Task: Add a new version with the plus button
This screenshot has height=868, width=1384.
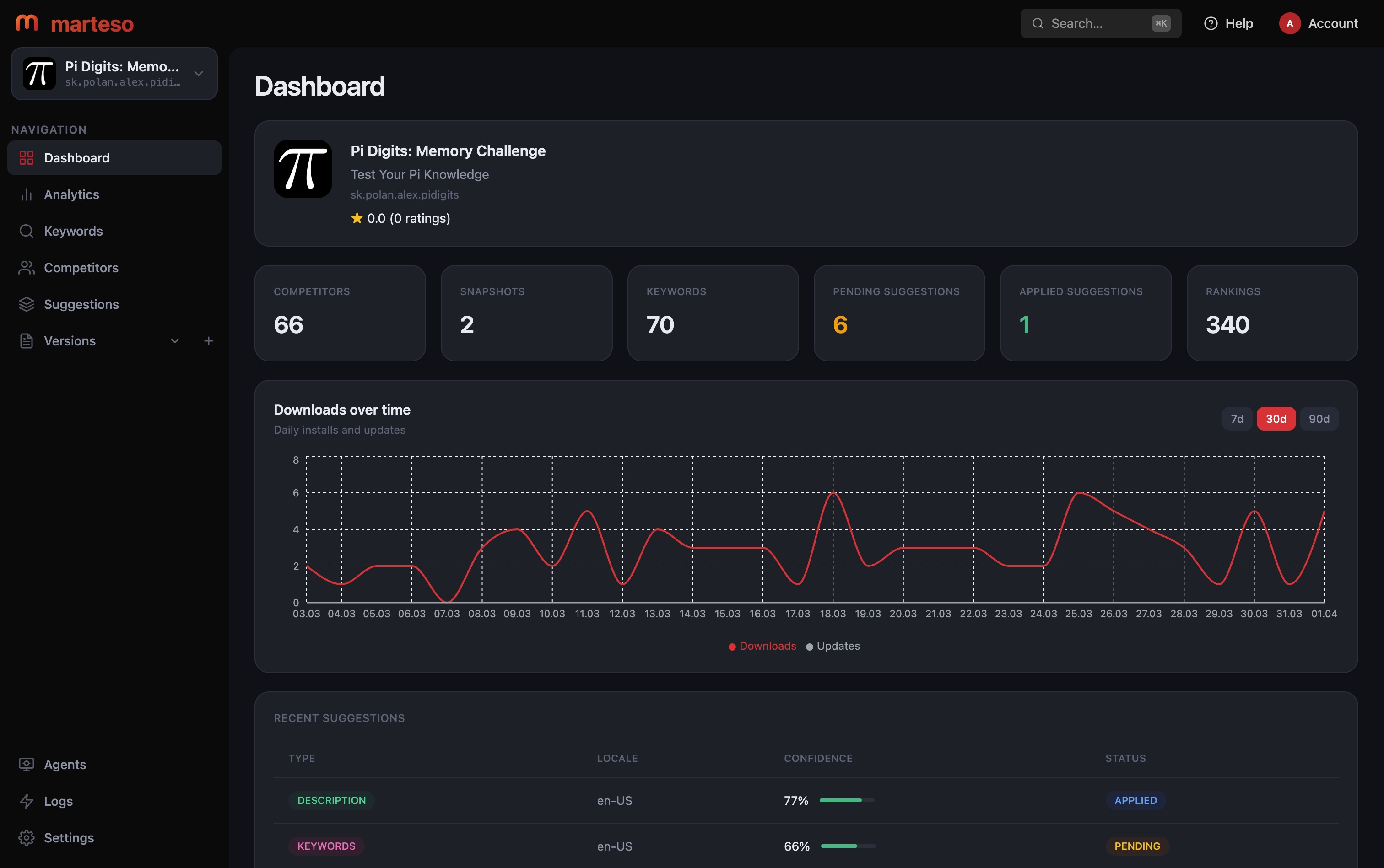Action: (208, 340)
